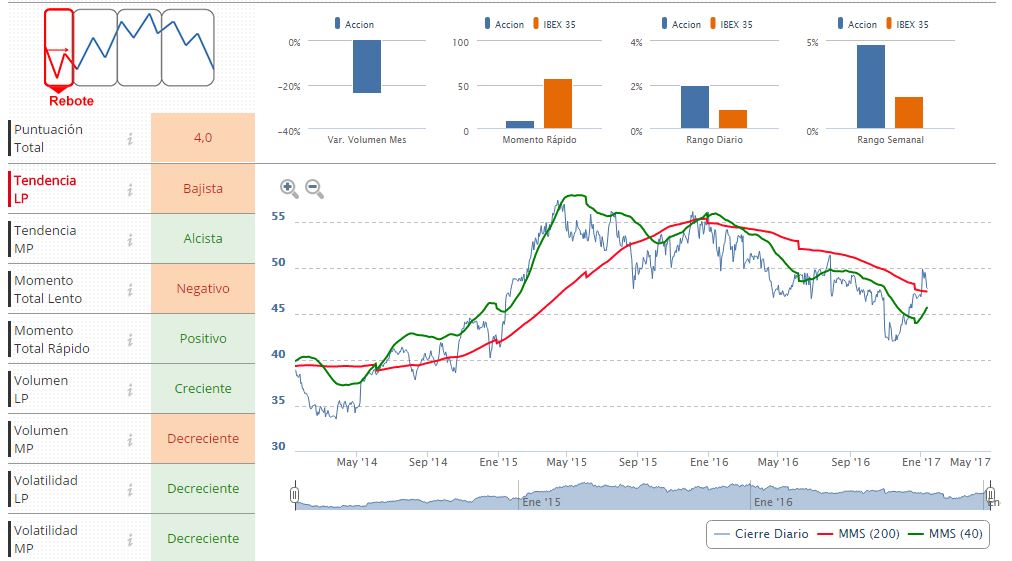Viewport: 1012px width, 561px height.
Task: Open info icon for Puntuación Total
Action: pyautogui.click(x=130, y=139)
